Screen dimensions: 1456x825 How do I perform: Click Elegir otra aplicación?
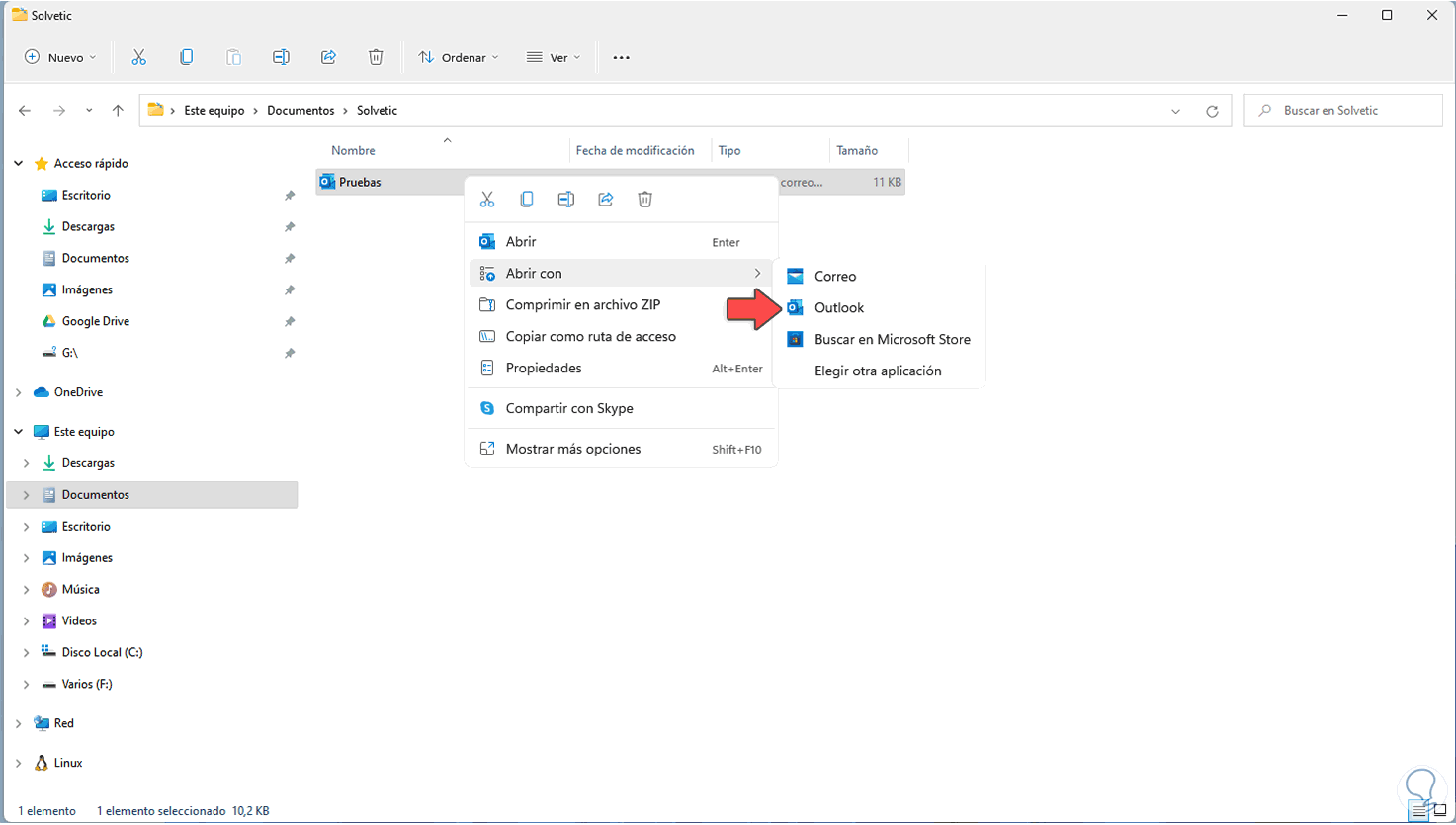(x=879, y=371)
